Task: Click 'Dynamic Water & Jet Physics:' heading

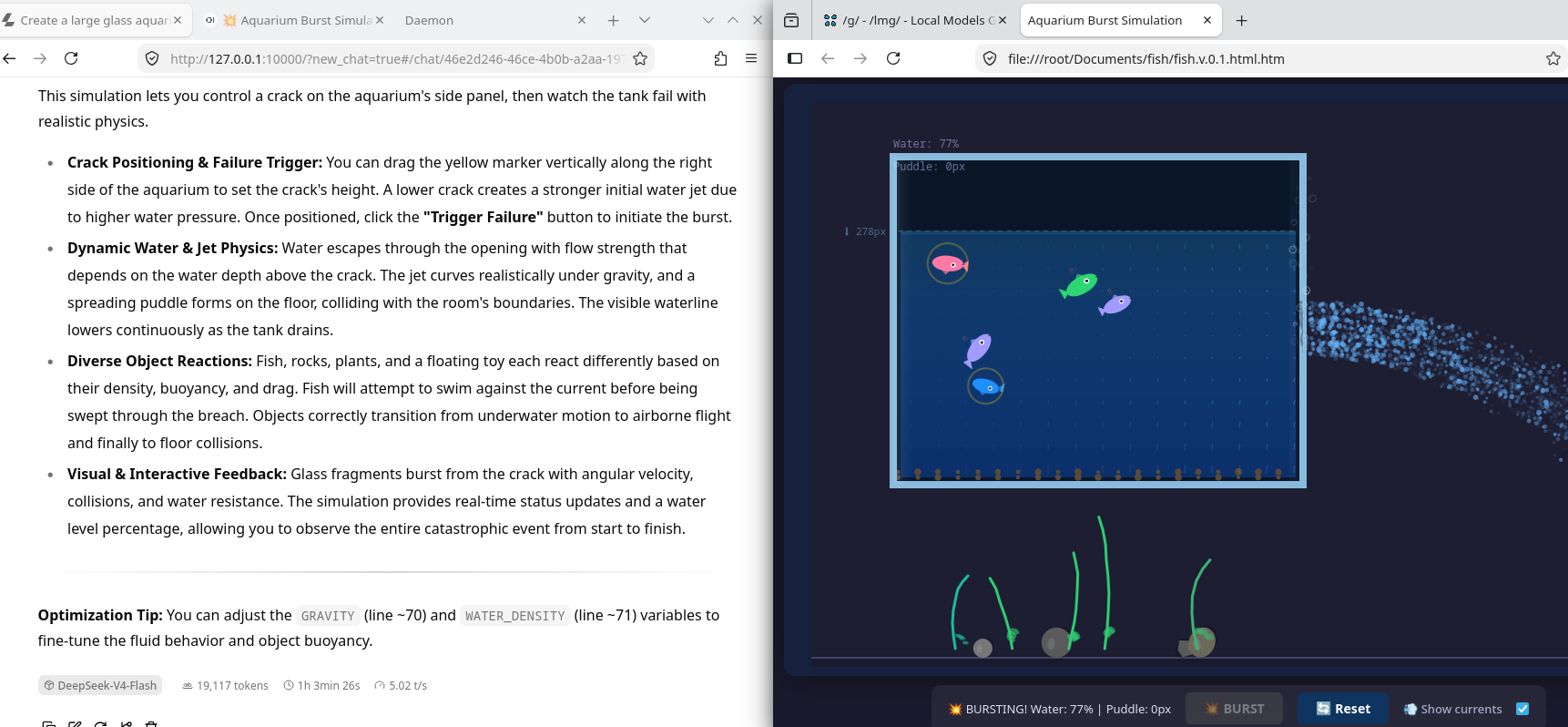Action: tap(172, 248)
